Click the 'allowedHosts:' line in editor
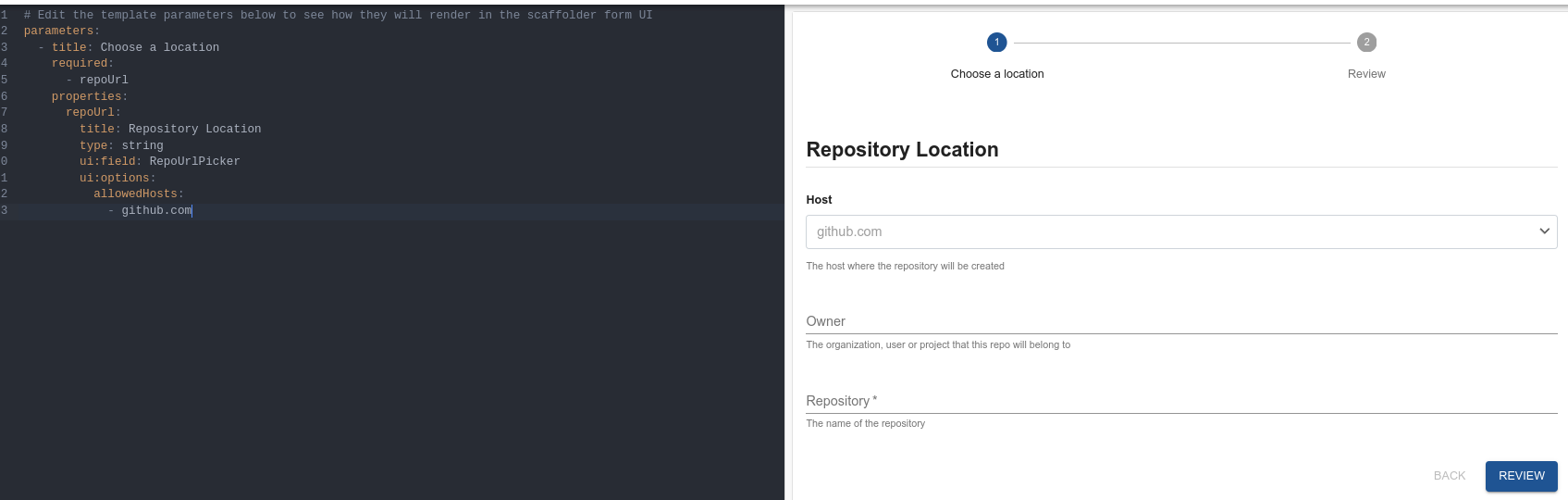 point(138,194)
